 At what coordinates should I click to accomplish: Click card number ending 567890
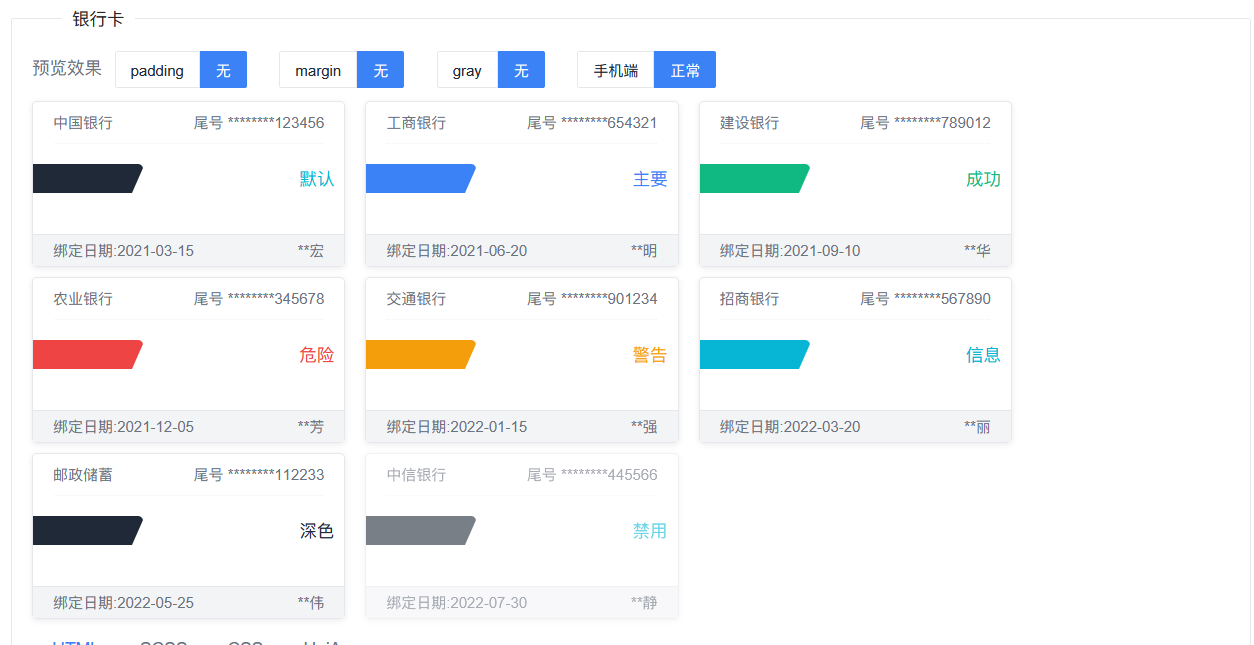pos(925,299)
